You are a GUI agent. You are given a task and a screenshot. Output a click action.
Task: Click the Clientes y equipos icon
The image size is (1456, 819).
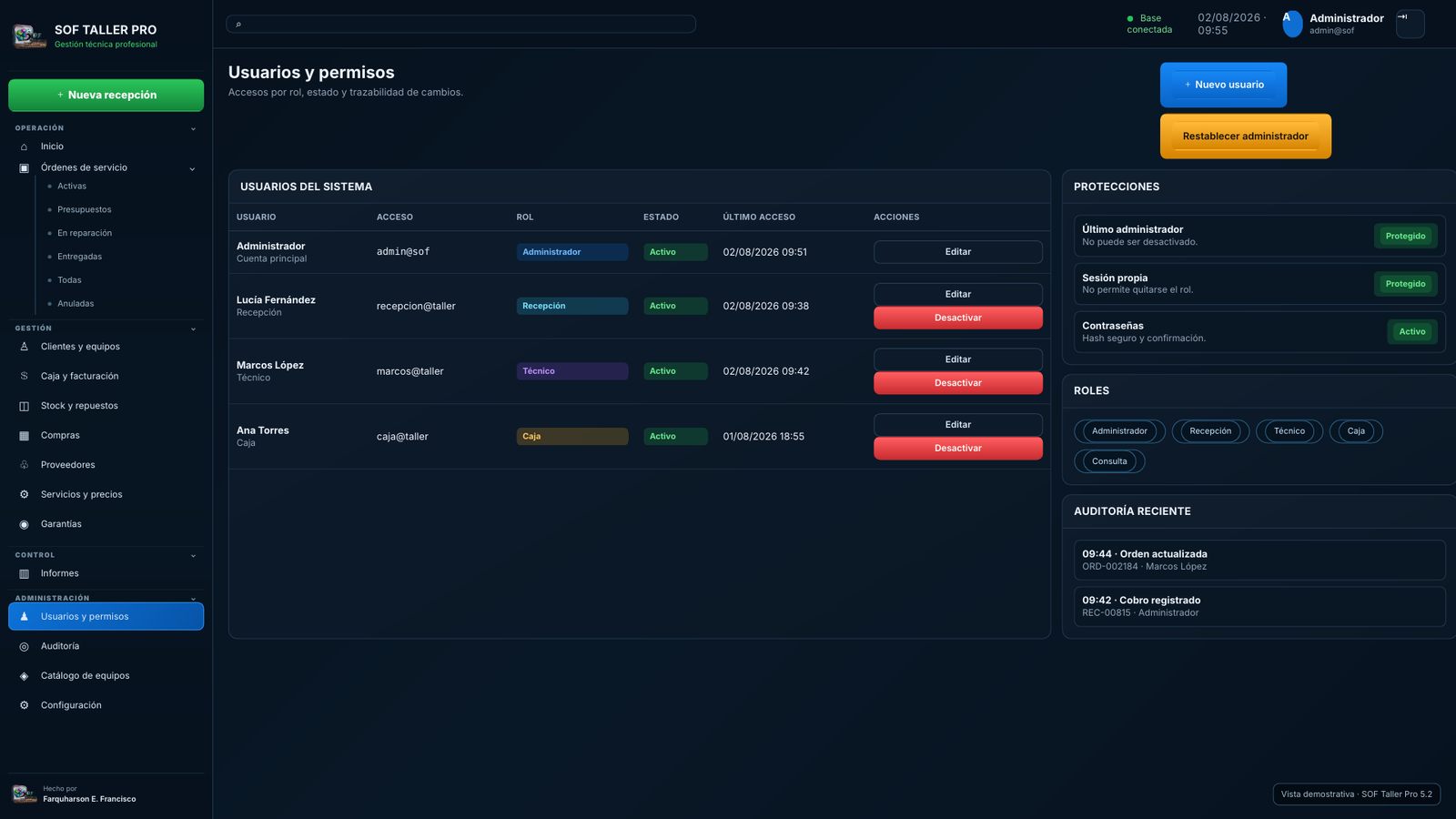(x=24, y=347)
